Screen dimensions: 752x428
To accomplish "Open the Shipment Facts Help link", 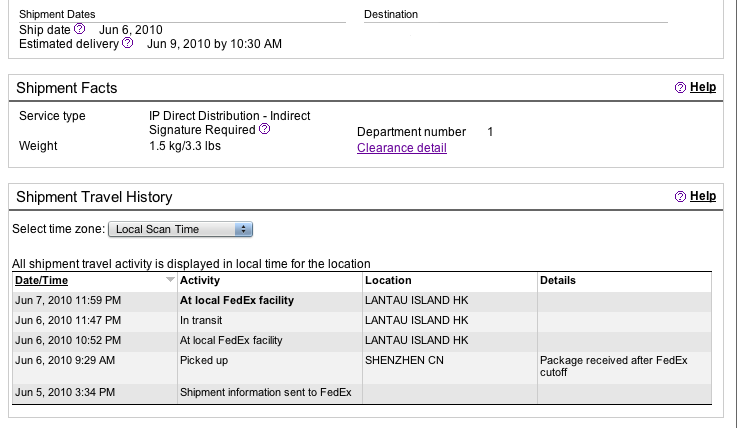I will 703,87.
